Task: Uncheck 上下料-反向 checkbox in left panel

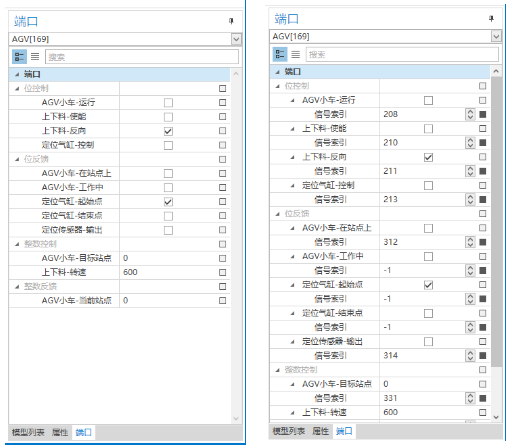Action: 168,131
